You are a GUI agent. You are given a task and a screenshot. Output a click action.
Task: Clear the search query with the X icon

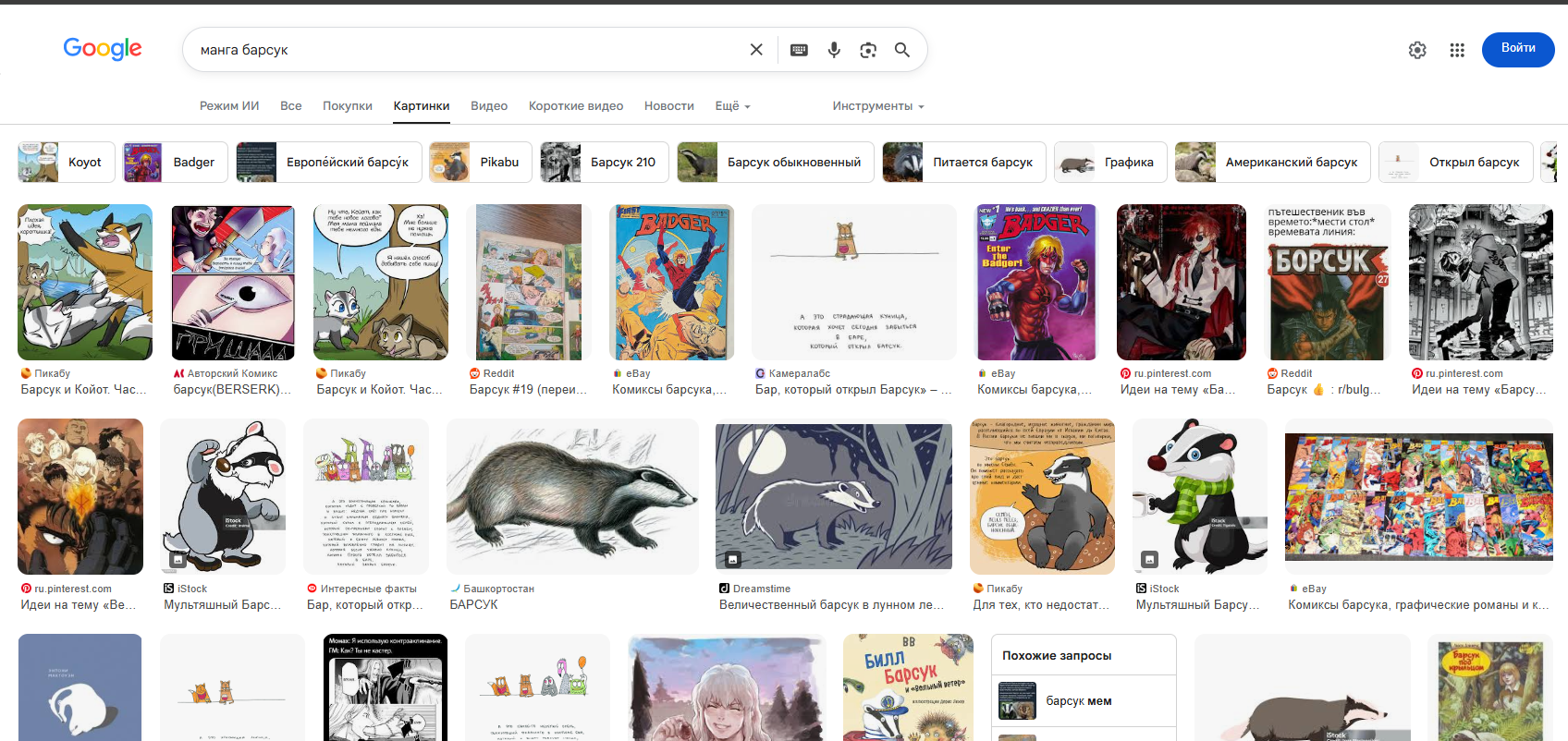756,50
